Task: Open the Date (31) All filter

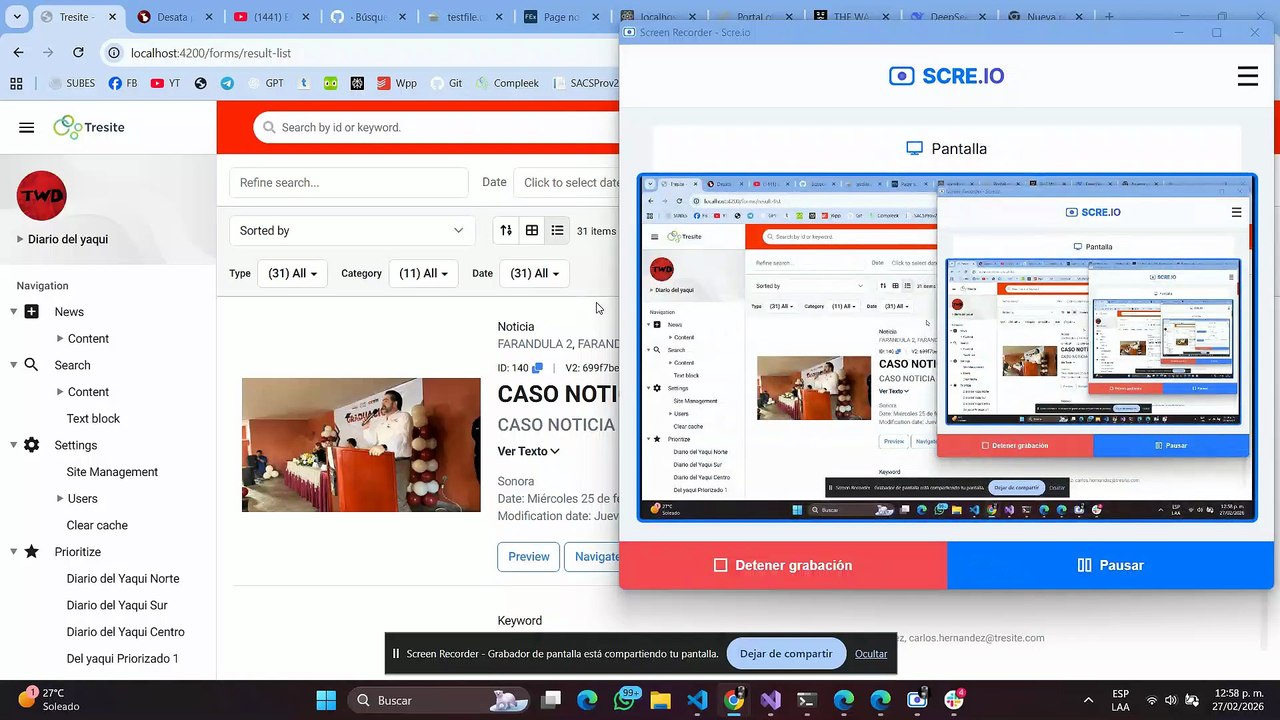Action: (x=534, y=273)
